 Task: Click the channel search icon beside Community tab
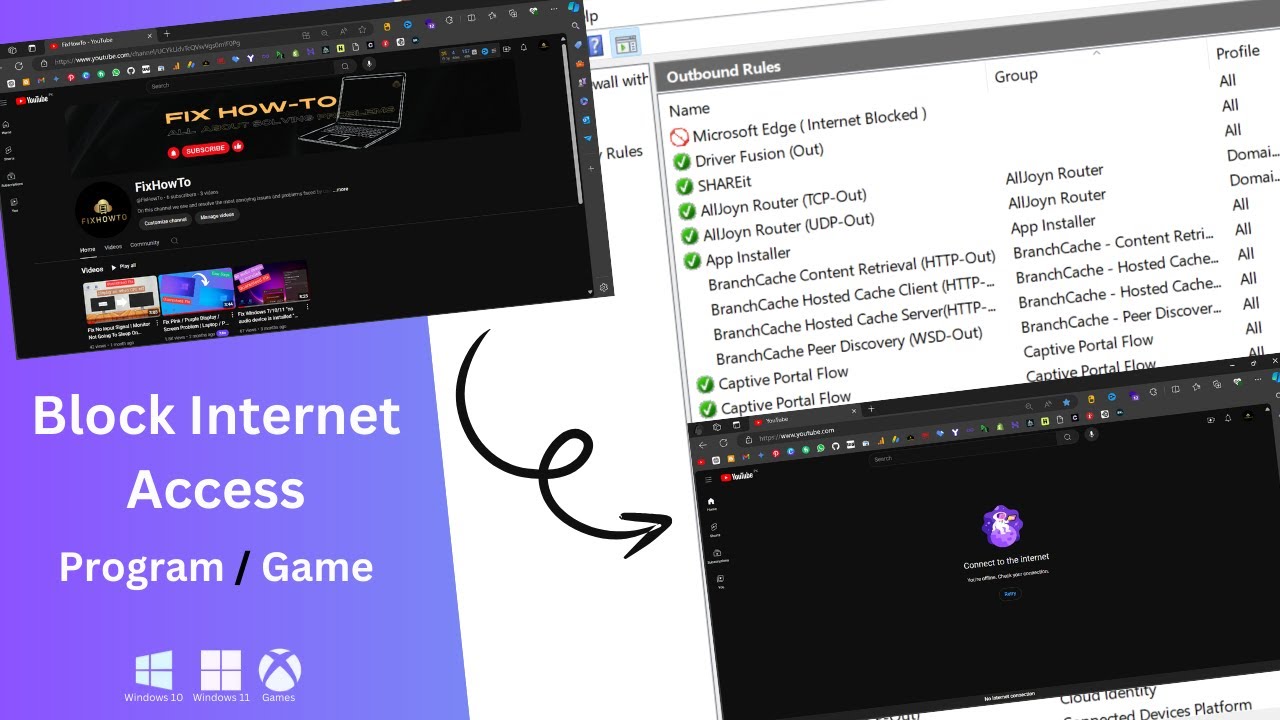pos(175,241)
